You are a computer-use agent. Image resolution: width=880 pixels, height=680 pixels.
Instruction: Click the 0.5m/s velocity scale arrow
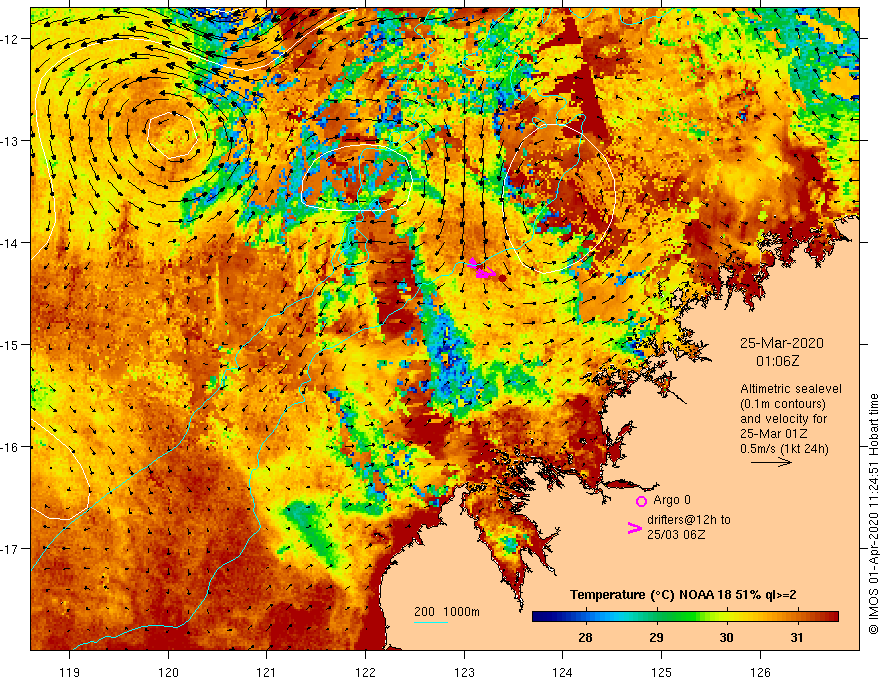(x=771, y=462)
